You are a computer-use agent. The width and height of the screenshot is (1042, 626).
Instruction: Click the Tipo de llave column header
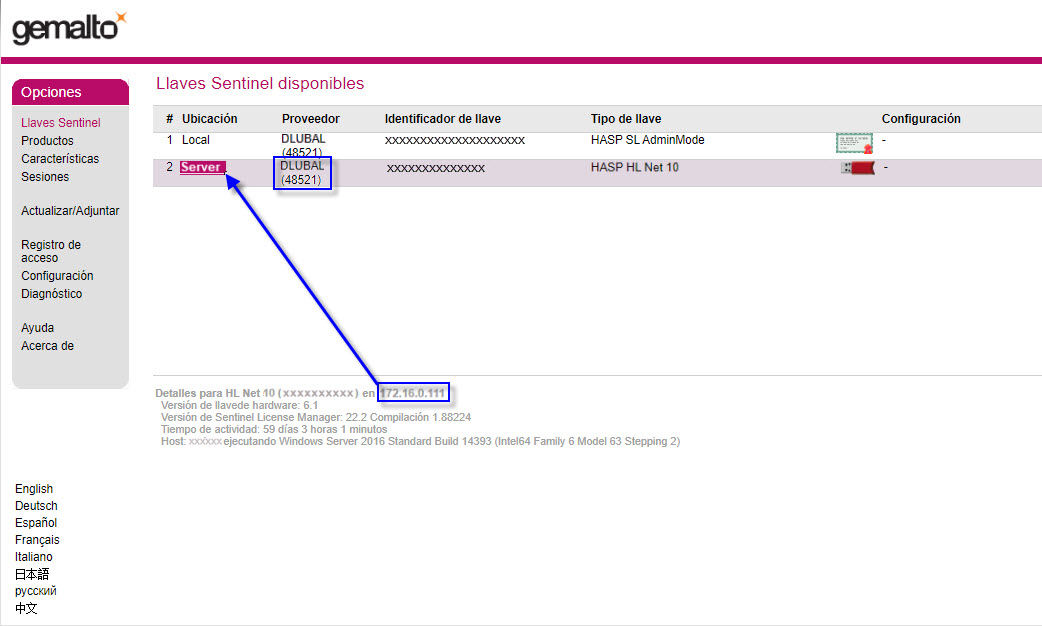point(626,119)
